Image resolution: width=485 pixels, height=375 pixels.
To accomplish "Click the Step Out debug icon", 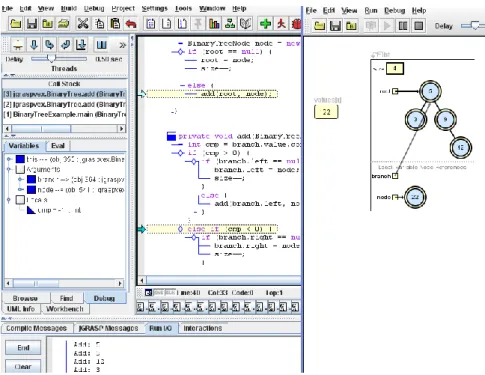I will [65, 45].
